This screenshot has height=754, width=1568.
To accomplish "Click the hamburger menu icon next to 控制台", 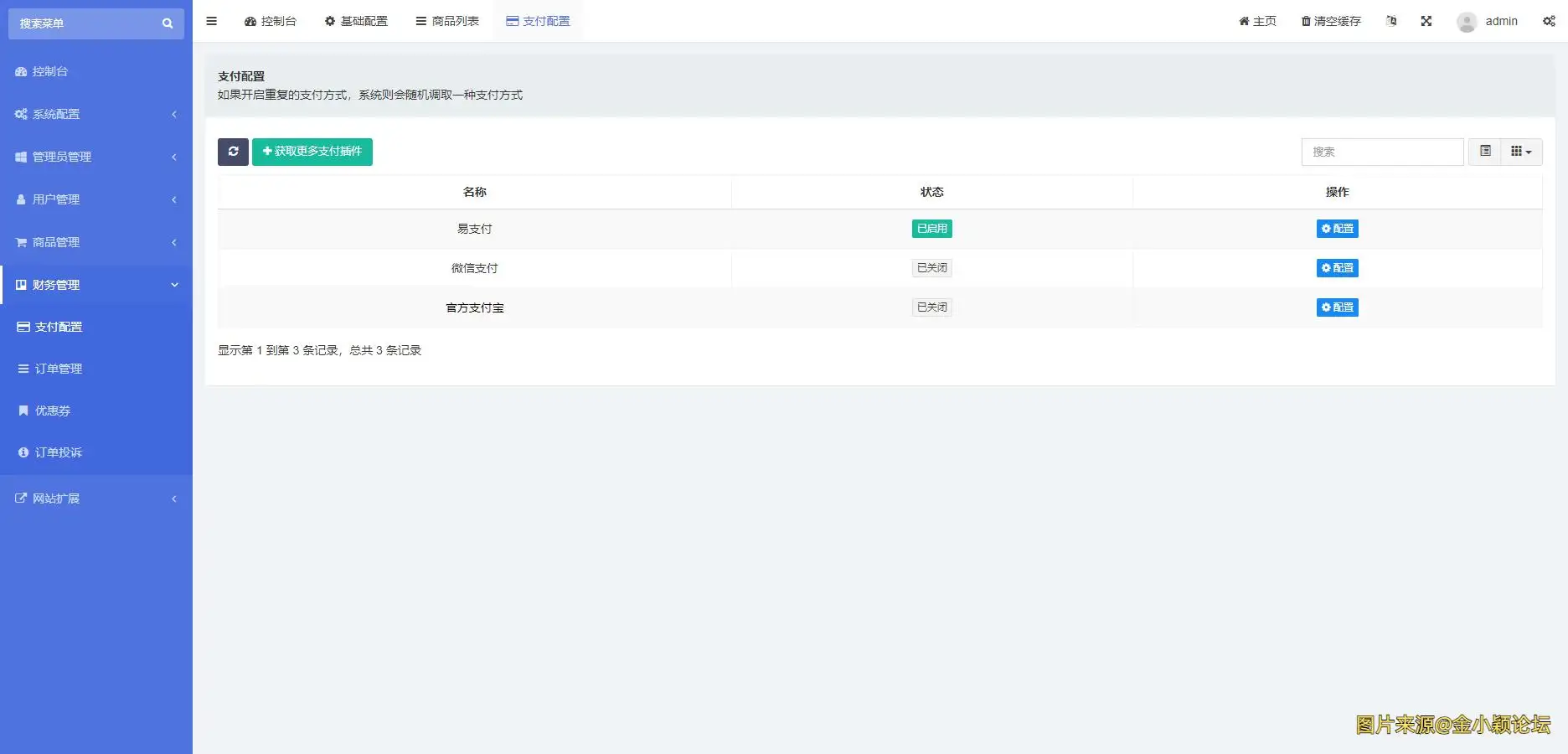I will [x=211, y=20].
